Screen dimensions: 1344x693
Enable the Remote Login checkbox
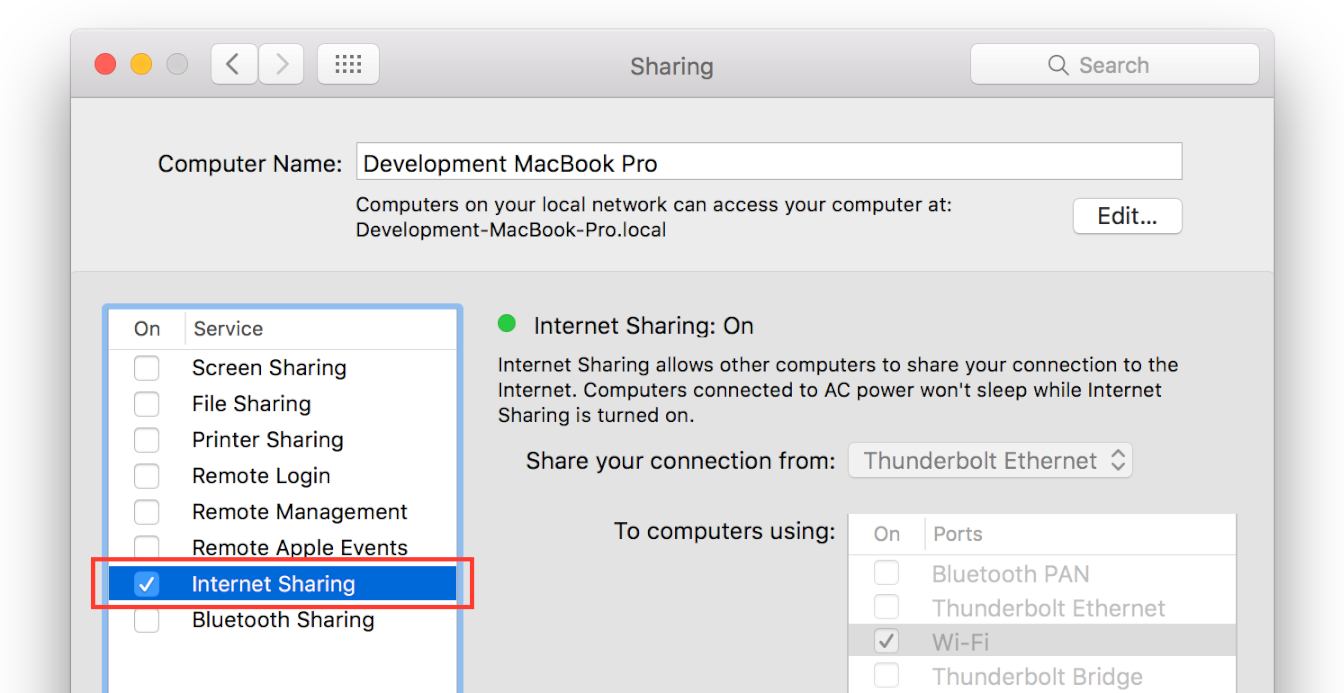pyautogui.click(x=147, y=476)
